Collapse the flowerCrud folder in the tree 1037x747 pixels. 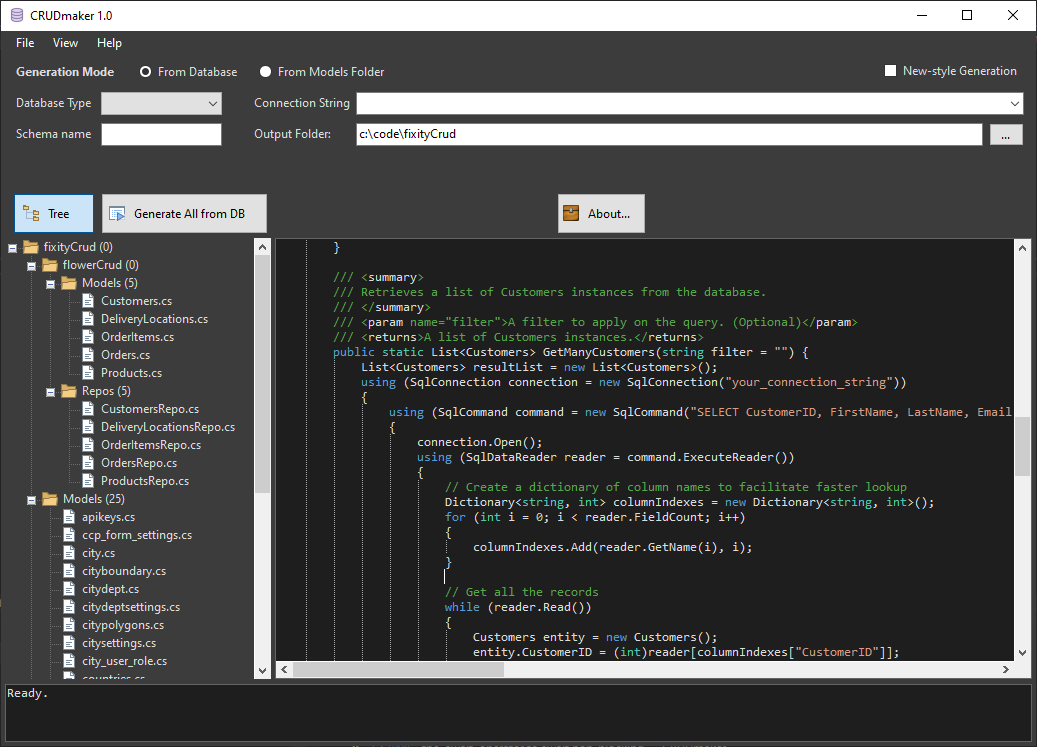pyautogui.click(x=31, y=264)
